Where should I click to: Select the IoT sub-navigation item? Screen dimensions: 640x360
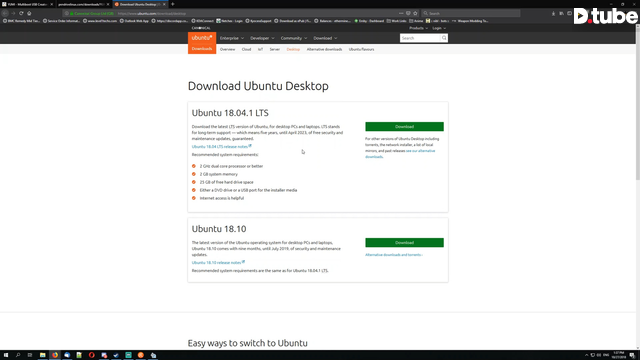[260, 49]
